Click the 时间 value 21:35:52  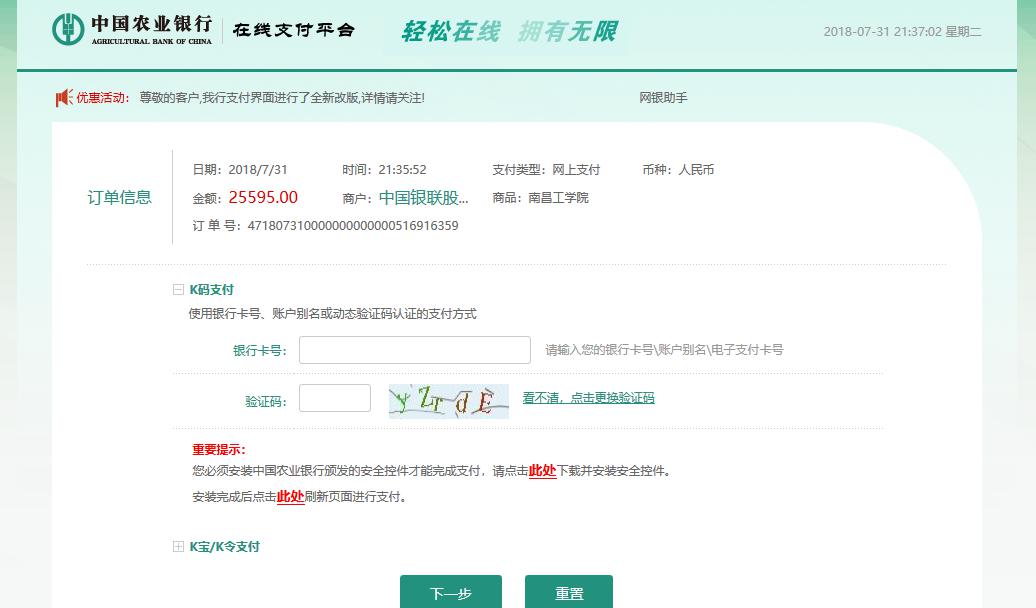click(x=402, y=170)
